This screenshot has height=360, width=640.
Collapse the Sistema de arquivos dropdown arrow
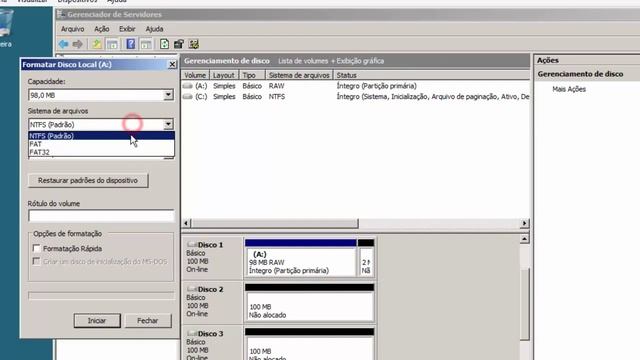coord(168,124)
